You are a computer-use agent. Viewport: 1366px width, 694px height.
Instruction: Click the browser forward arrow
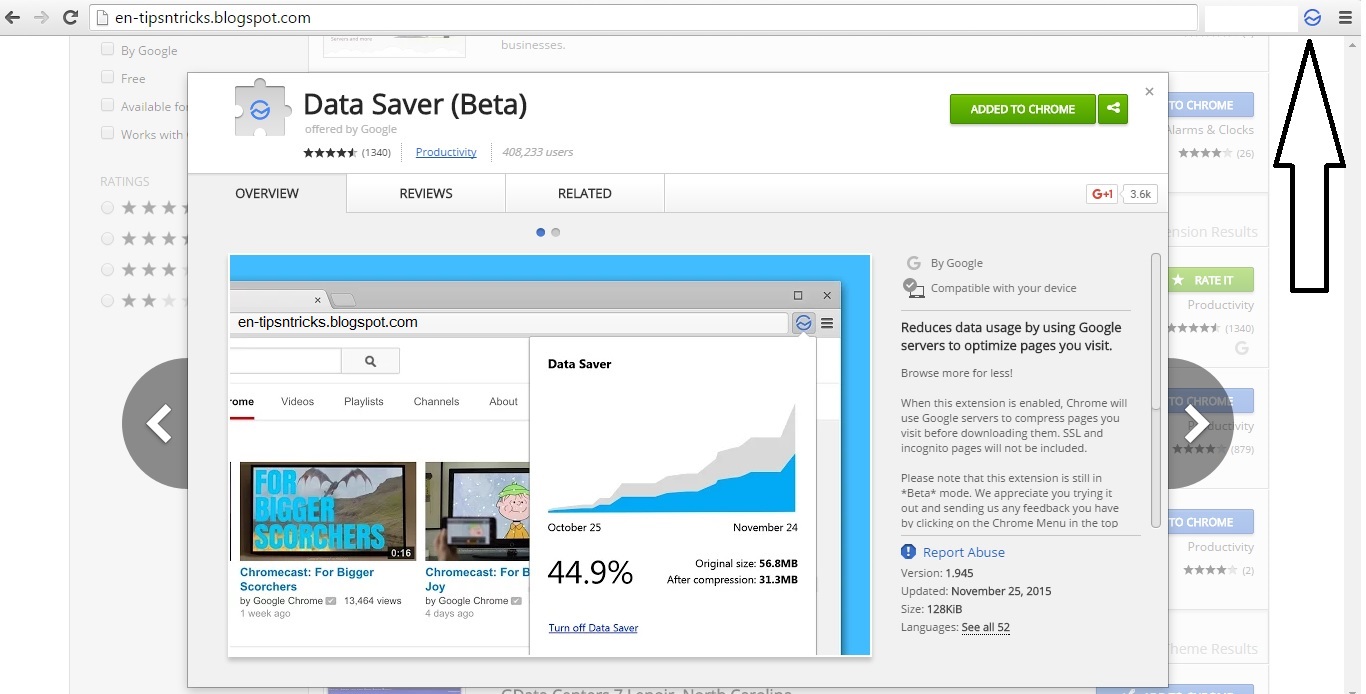click(x=41, y=17)
